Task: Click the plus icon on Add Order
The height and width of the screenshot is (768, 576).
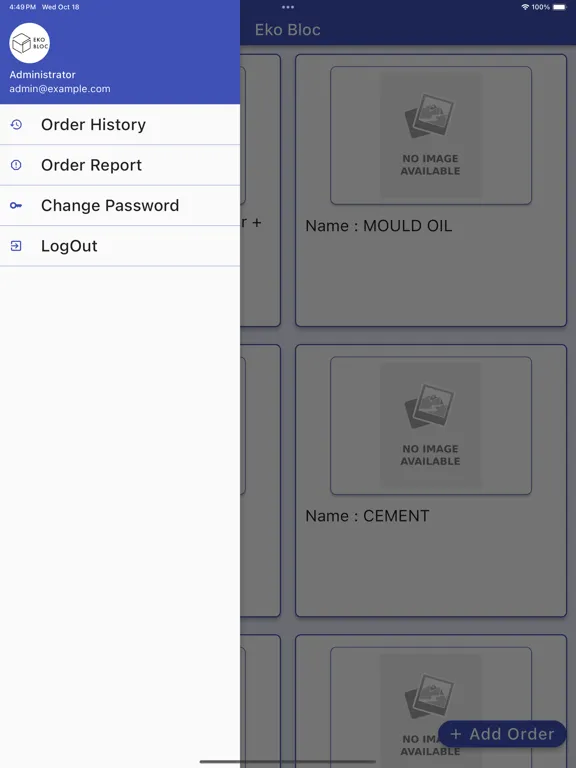Action: coord(456,734)
